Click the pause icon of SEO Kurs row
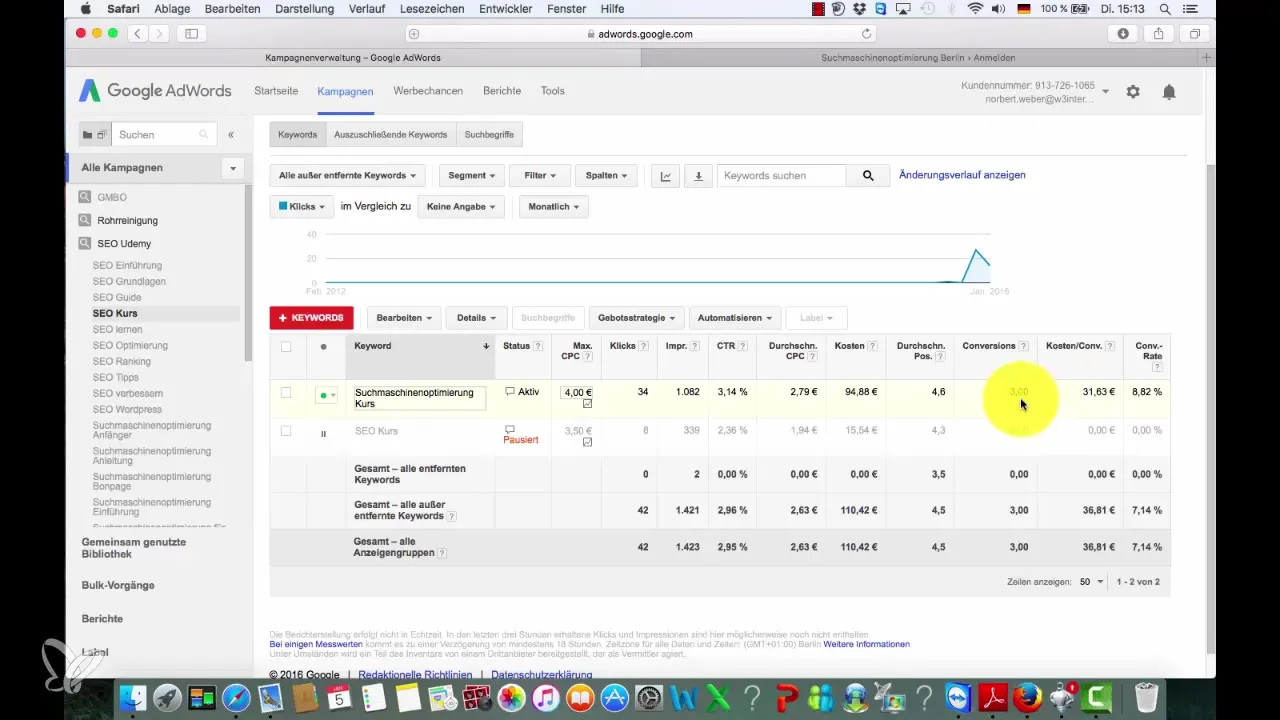The width and height of the screenshot is (1280, 720). pos(323,433)
